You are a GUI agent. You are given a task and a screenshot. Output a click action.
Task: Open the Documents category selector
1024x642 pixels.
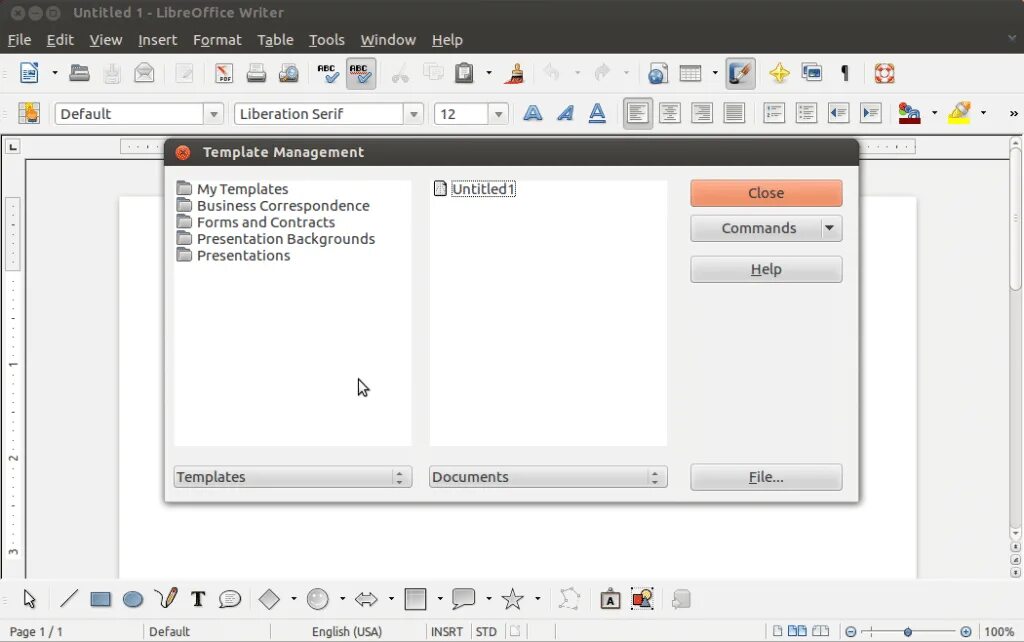(548, 477)
